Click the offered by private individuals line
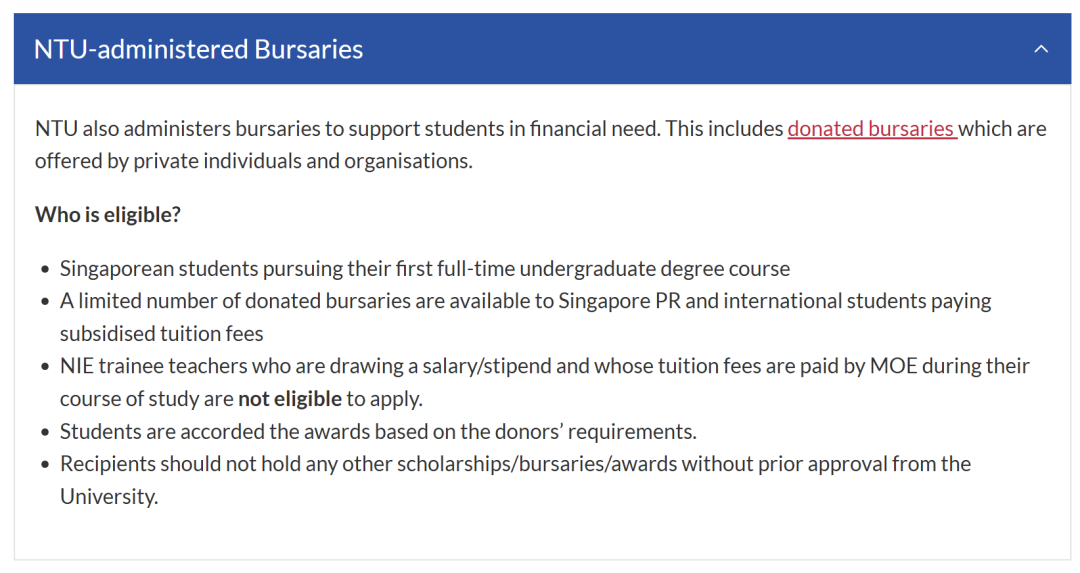This screenshot has height=573, width=1080. coord(254,161)
